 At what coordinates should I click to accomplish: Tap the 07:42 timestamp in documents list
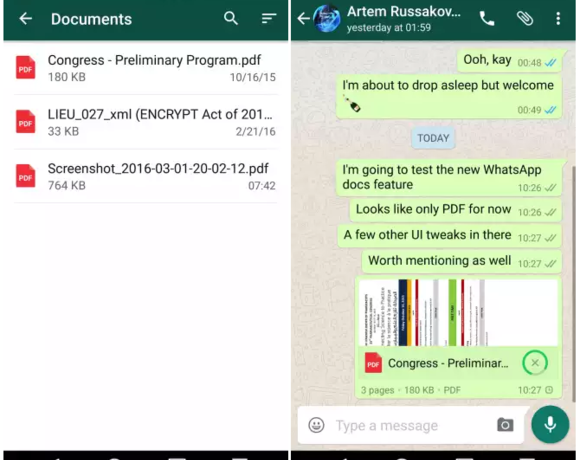(262, 185)
